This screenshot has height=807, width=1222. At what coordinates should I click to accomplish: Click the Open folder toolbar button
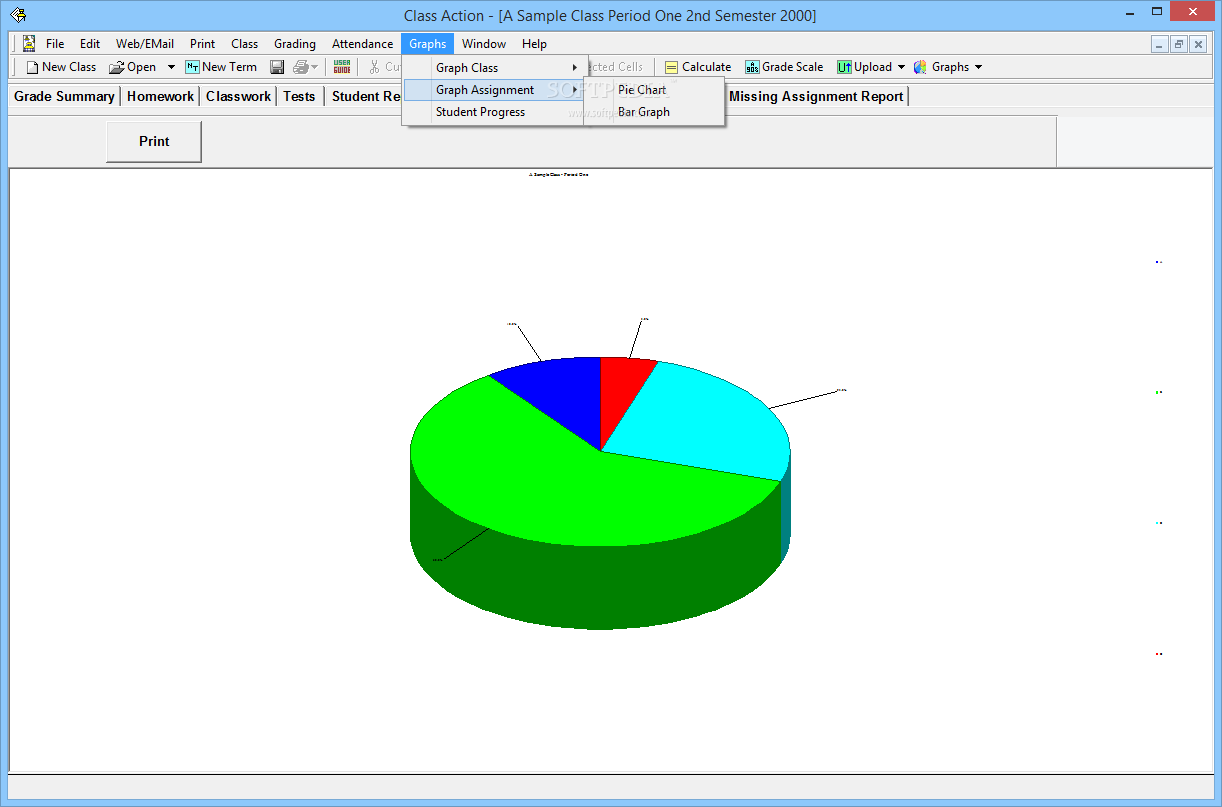132,67
